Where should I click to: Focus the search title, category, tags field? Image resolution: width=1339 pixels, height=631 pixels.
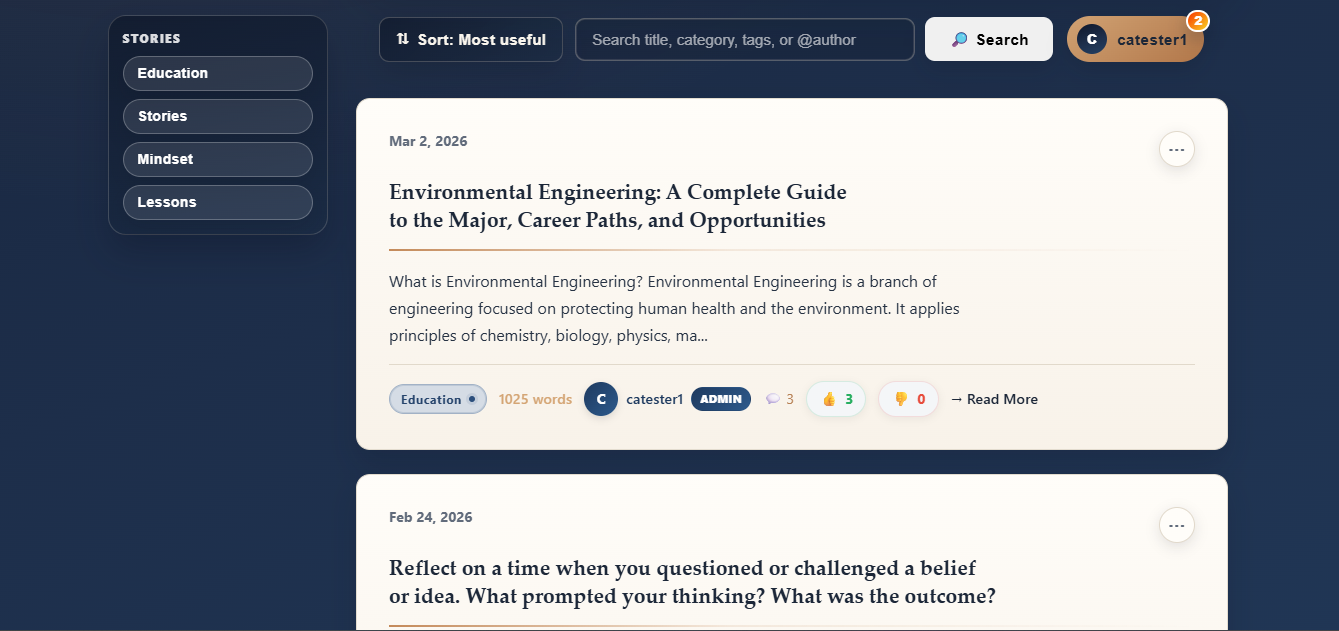[x=744, y=40]
